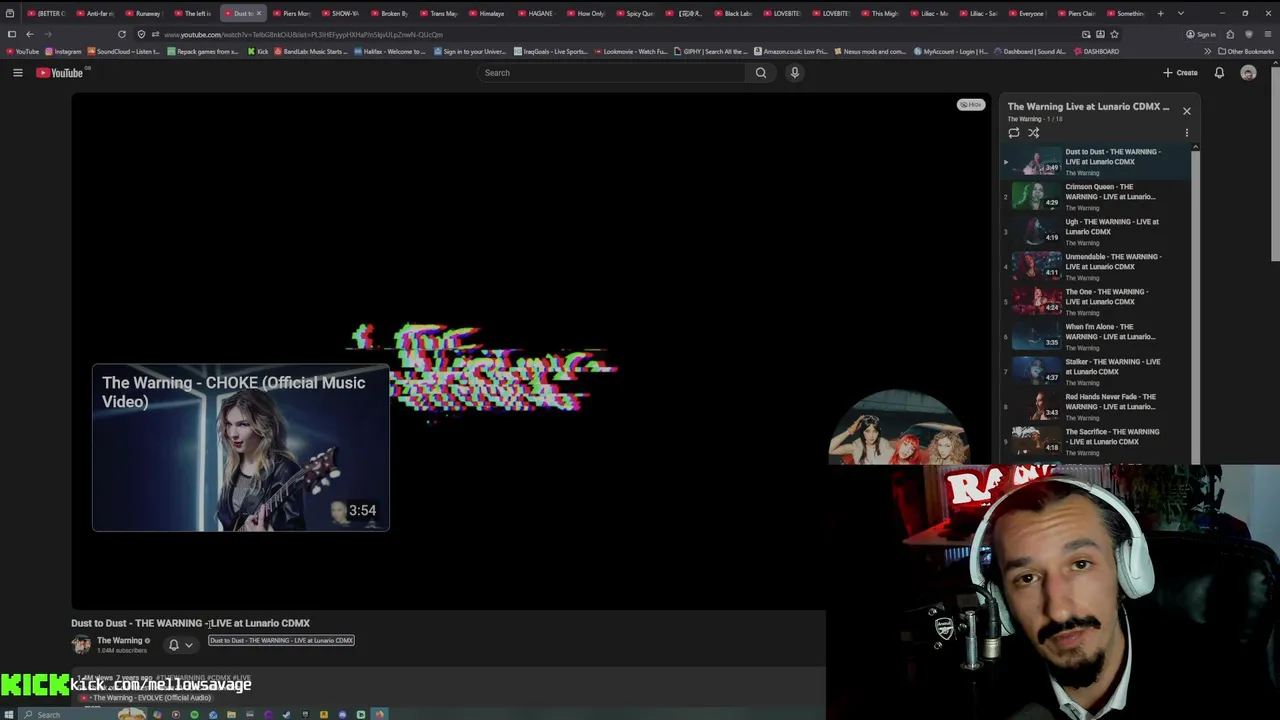Screen dimensions: 1280x720
Task: Open The Warning channel name link
Action: pos(120,640)
